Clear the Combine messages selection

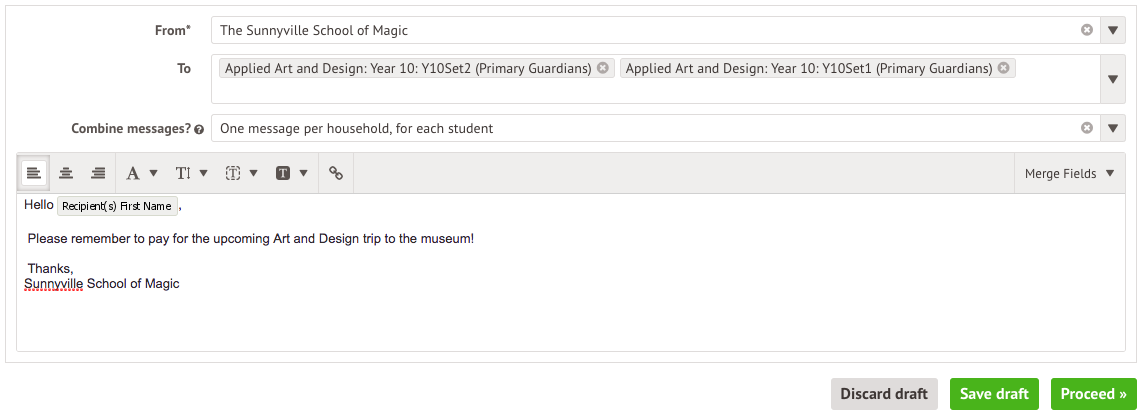1086,128
